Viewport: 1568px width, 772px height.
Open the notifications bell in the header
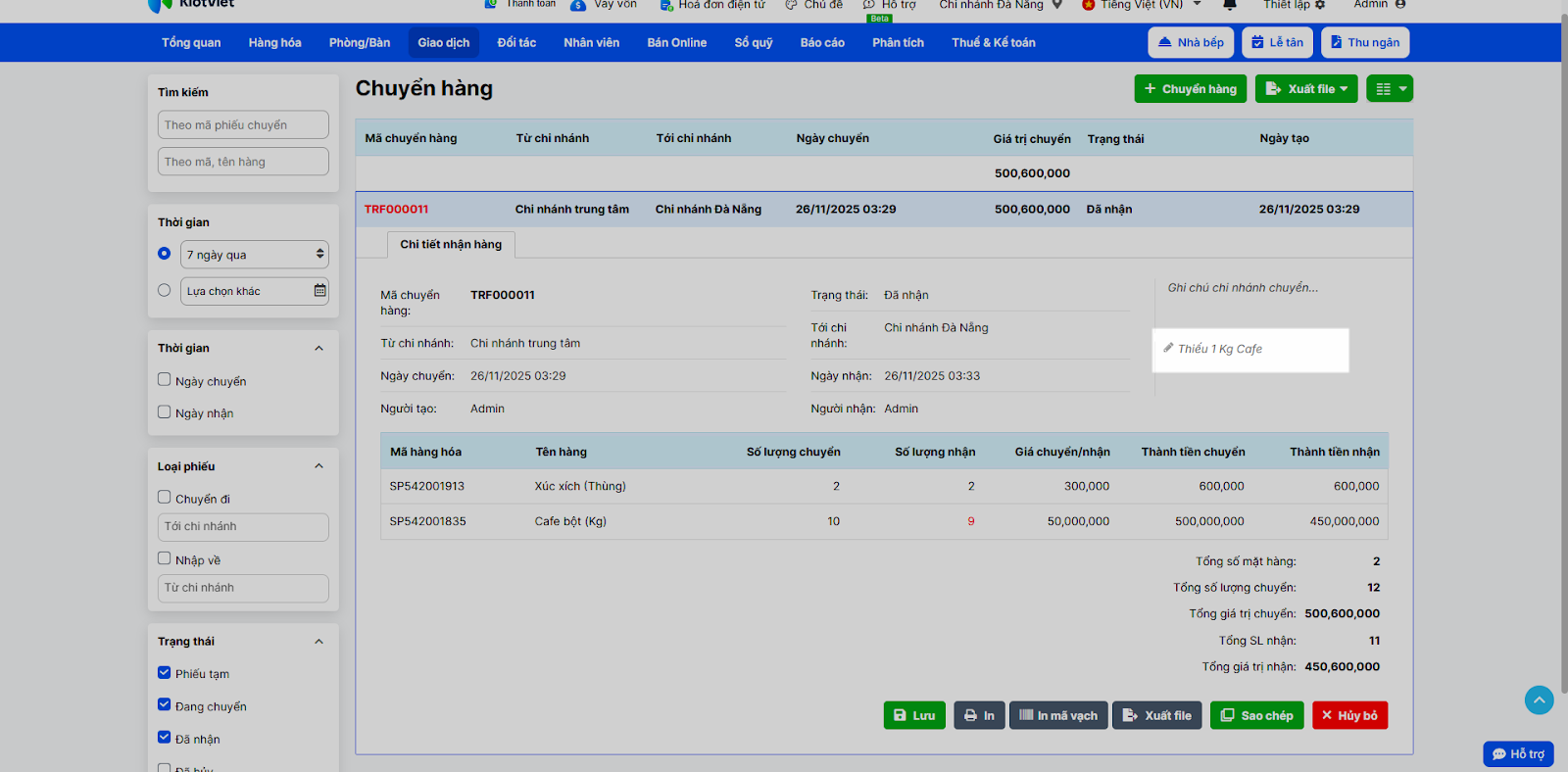pyautogui.click(x=1229, y=5)
